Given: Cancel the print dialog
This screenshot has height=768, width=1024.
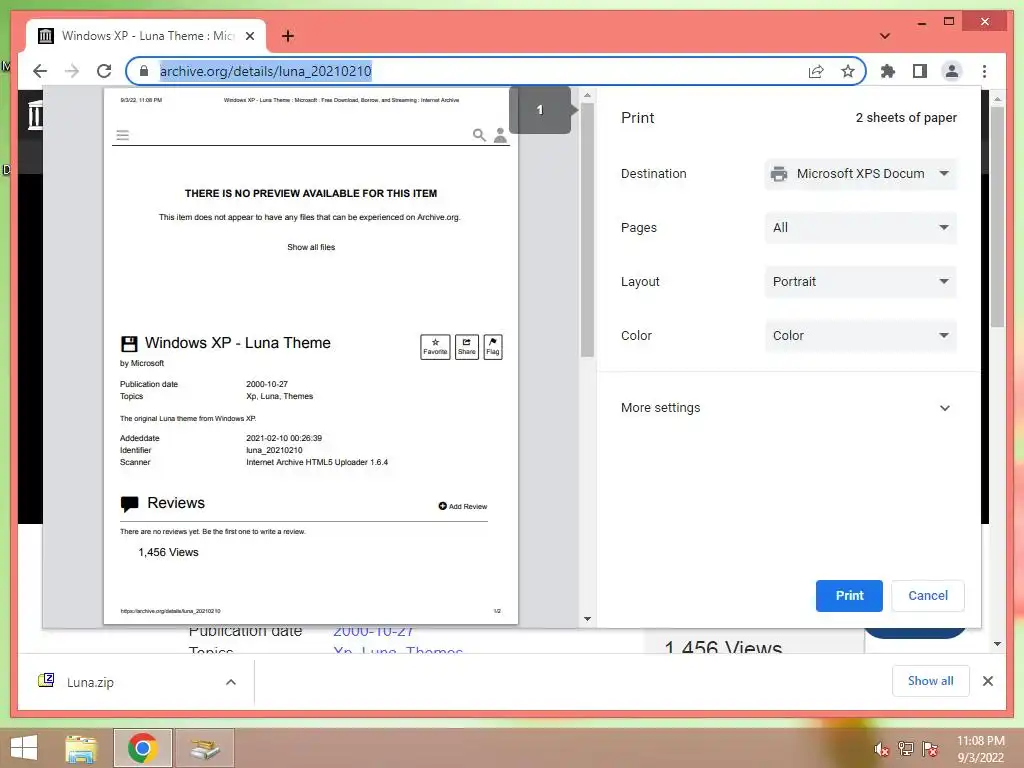Looking at the screenshot, I should click(928, 596).
